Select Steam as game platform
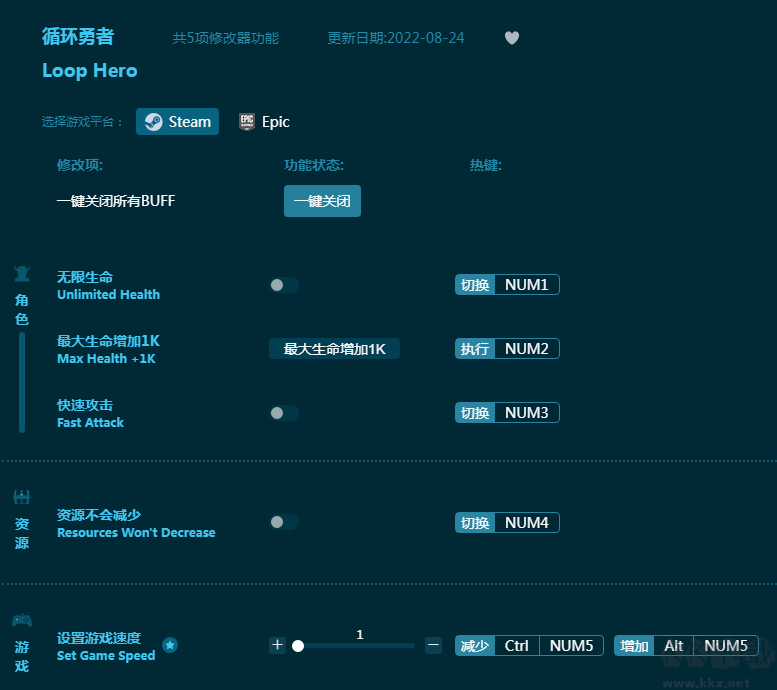The image size is (777, 690). pyautogui.click(x=177, y=121)
